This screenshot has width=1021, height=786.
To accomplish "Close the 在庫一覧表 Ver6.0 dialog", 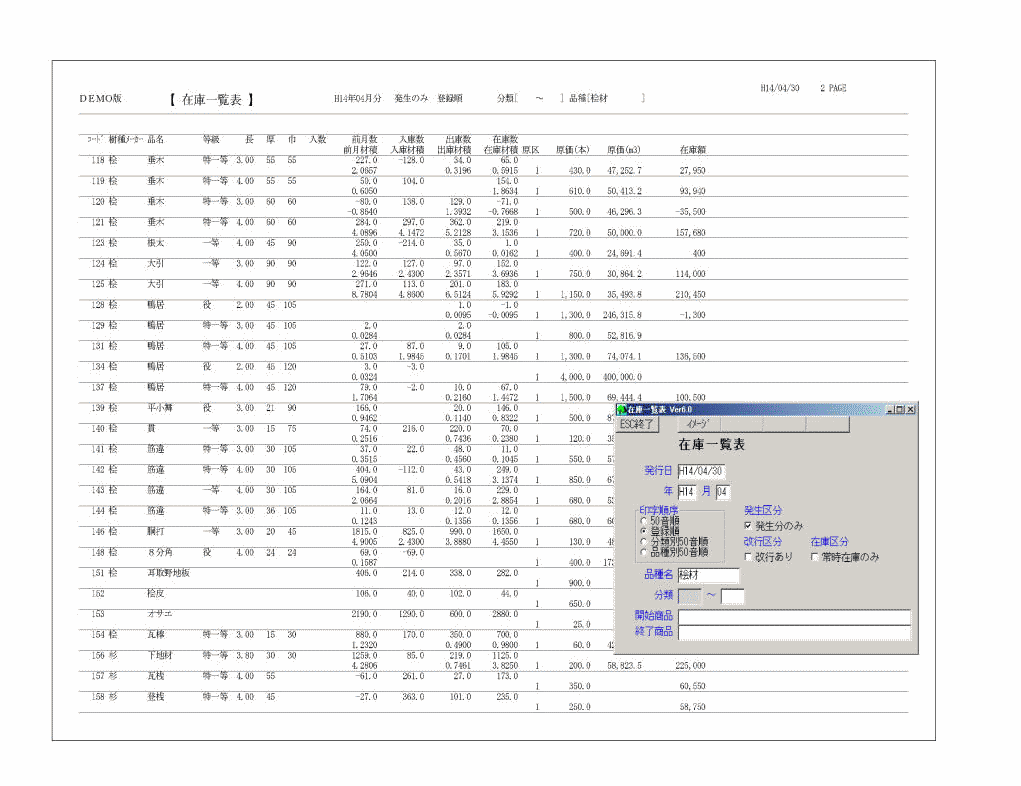I will [x=910, y=410].
